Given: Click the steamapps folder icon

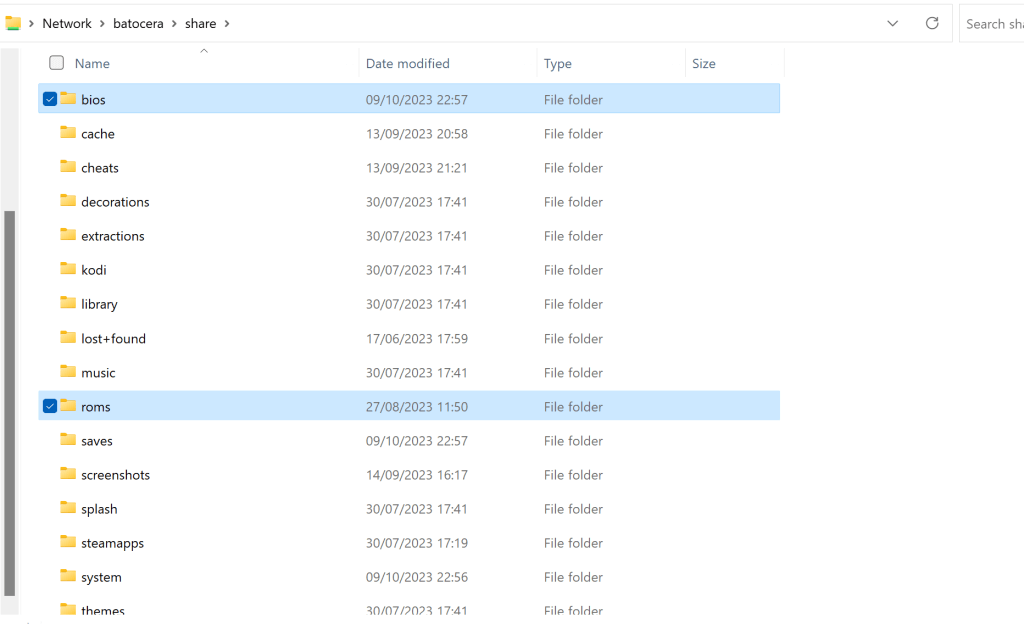Looking at the screenshot, I should pyautogui.click(x=68, y=542).
